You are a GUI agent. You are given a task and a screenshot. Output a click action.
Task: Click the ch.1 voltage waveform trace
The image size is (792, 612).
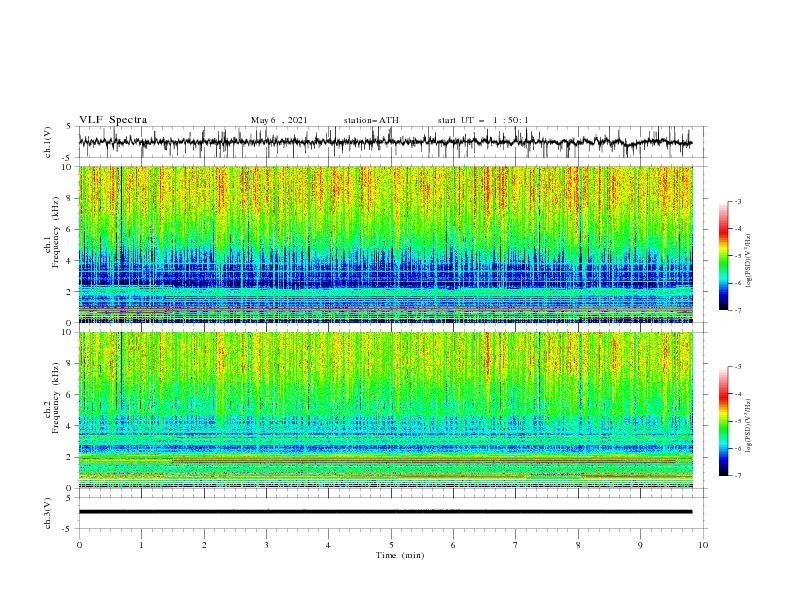click(385, 142)
